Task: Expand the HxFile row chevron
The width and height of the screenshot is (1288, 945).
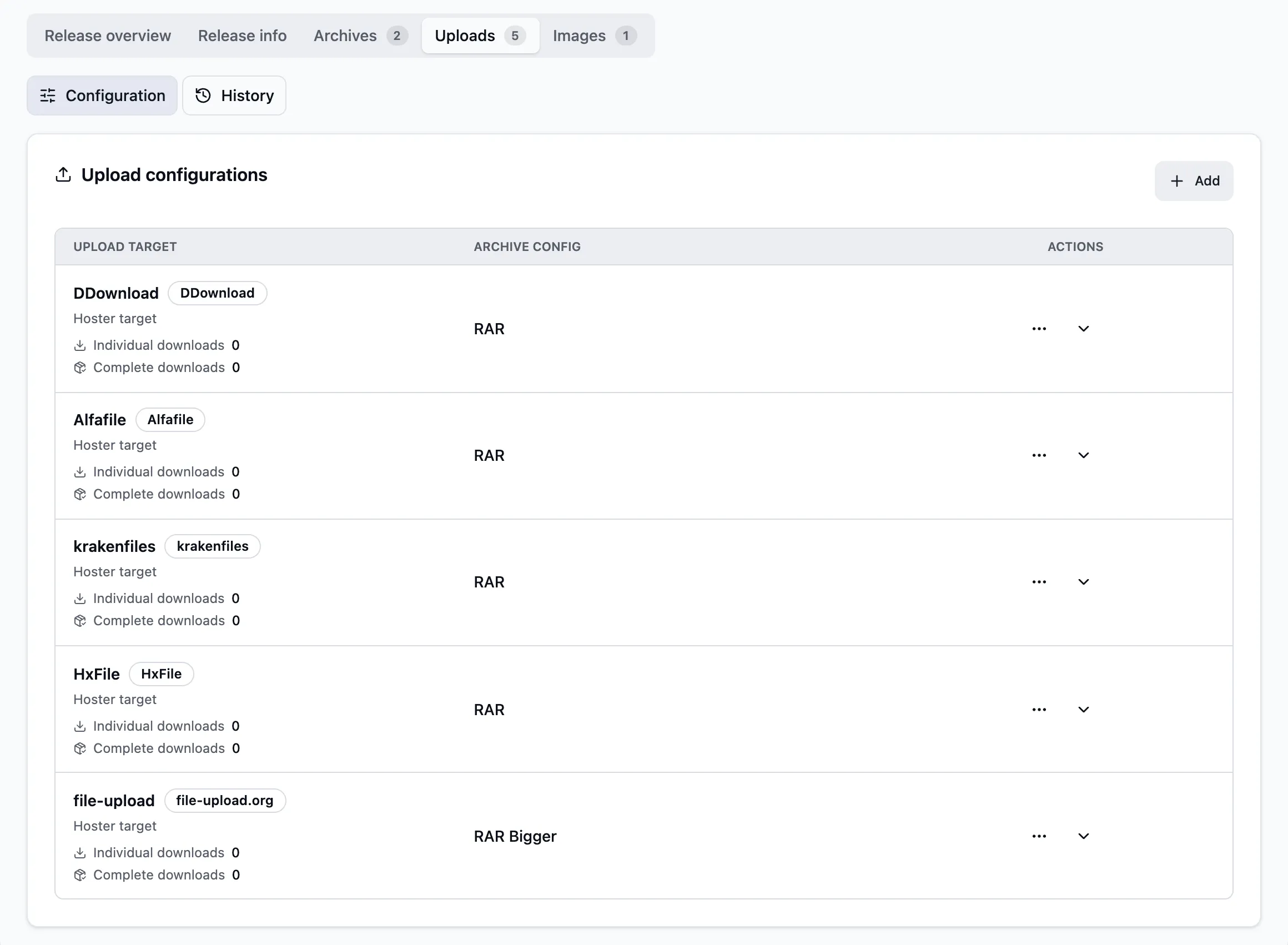Action: 1083,710
